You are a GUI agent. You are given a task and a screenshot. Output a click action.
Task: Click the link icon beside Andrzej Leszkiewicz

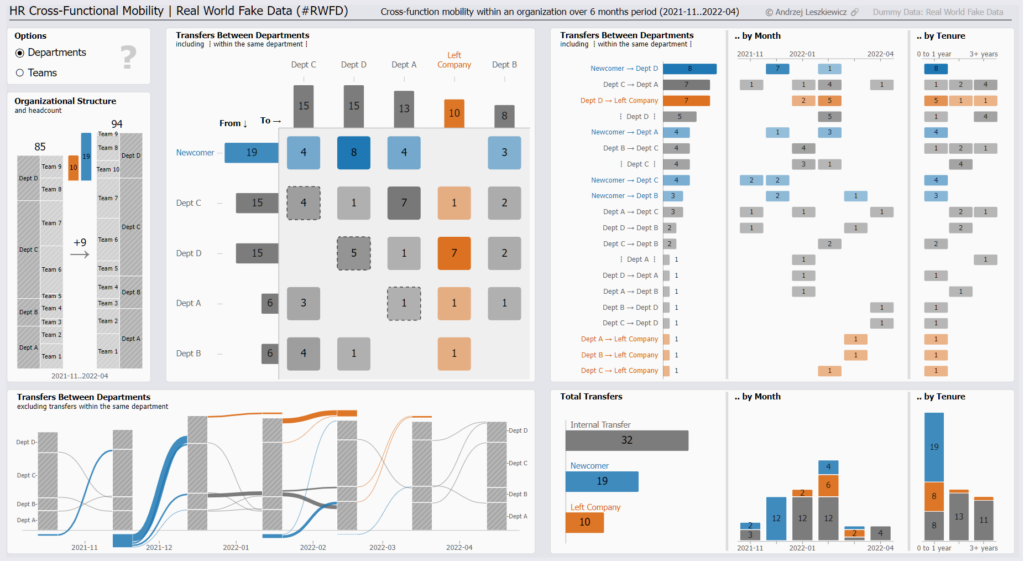click(x=854, y=12)
